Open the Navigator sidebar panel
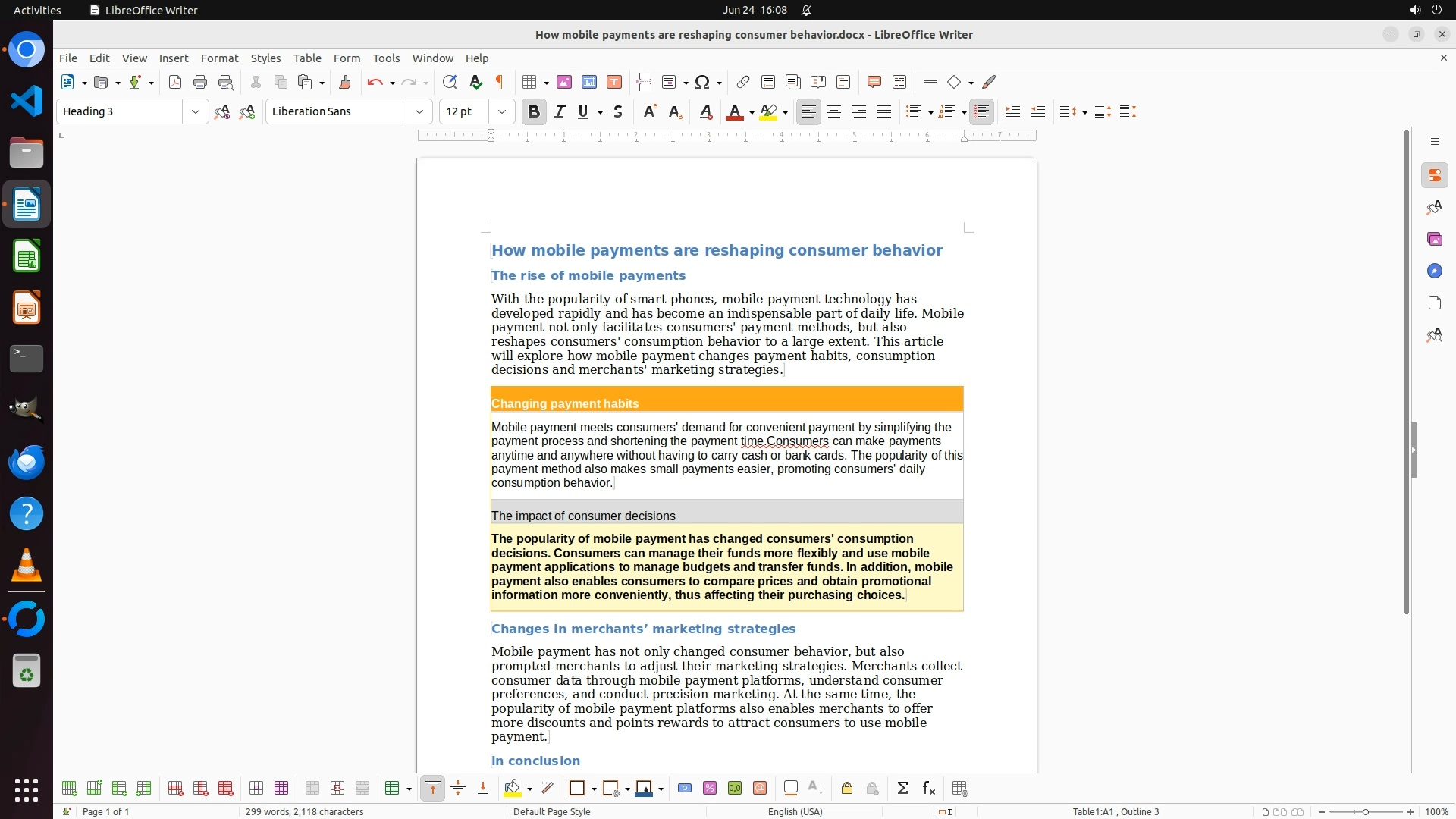The height and width of the screenshot is (819, 1456). point(1434,271)
